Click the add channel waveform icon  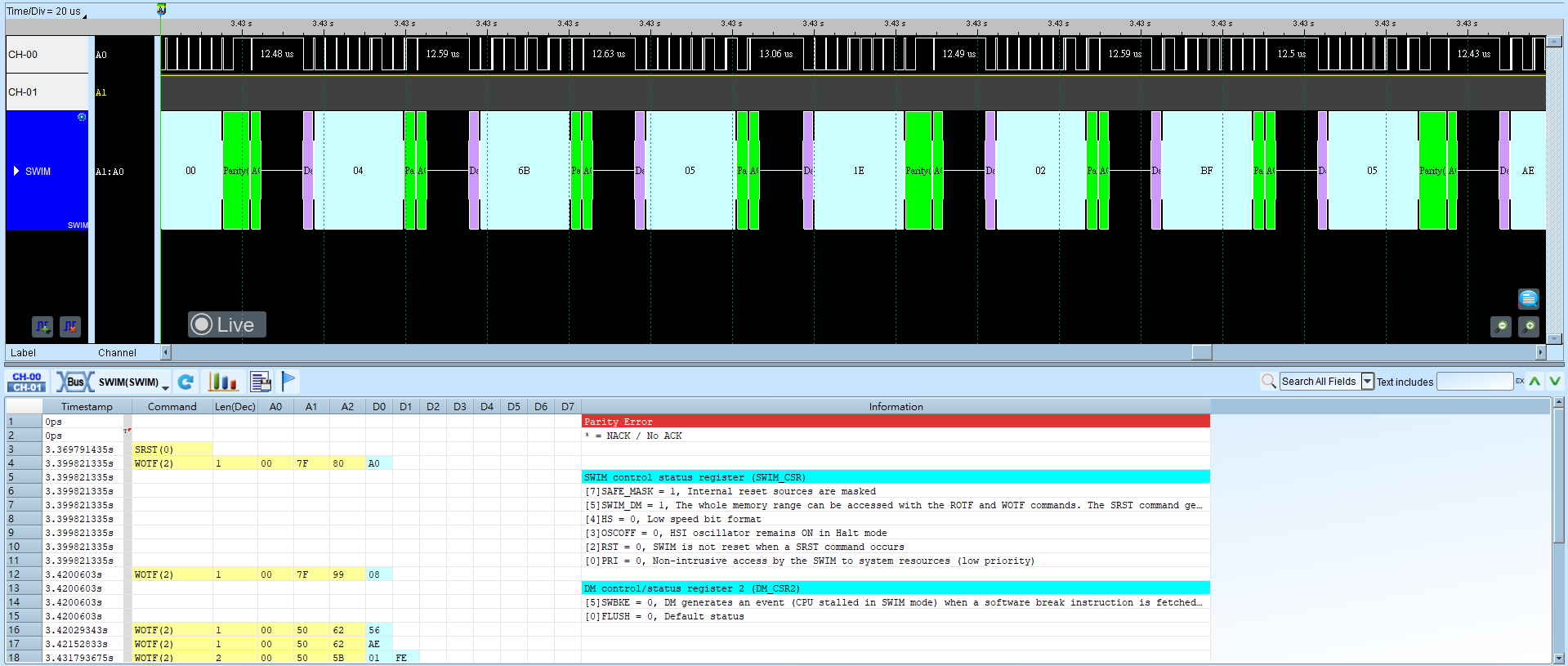pyautogui.click(x=42, y=327)
